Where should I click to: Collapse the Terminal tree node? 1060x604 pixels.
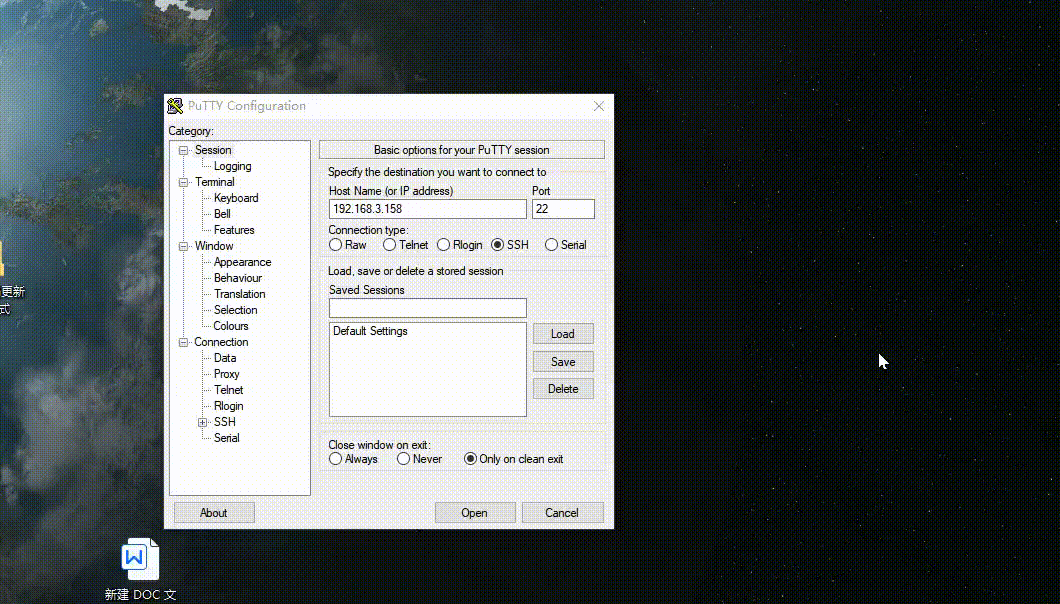pyautogui.click(x=183, y=182)
